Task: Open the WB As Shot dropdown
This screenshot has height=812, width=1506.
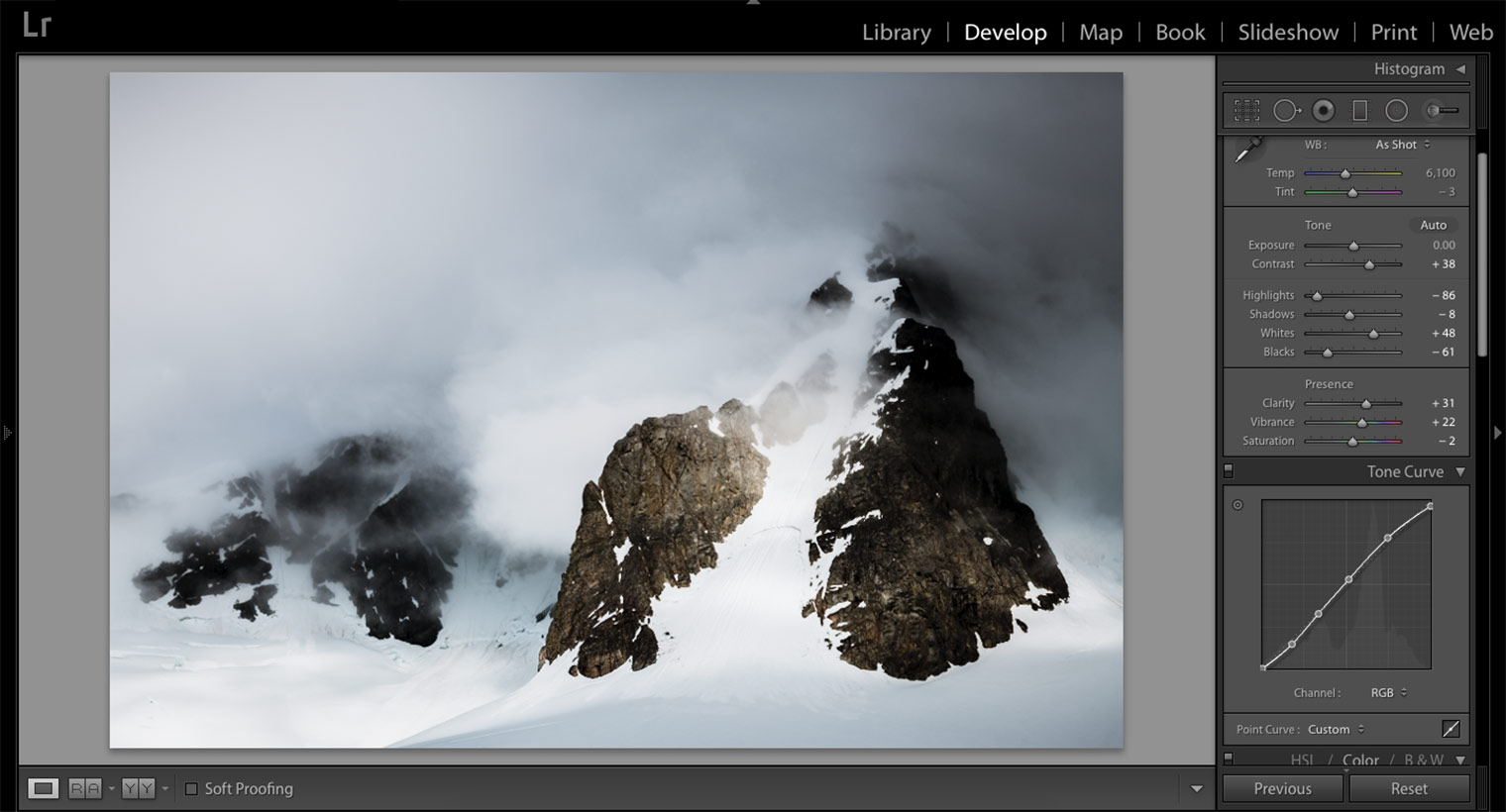Action: click(x=1399, y=145)
